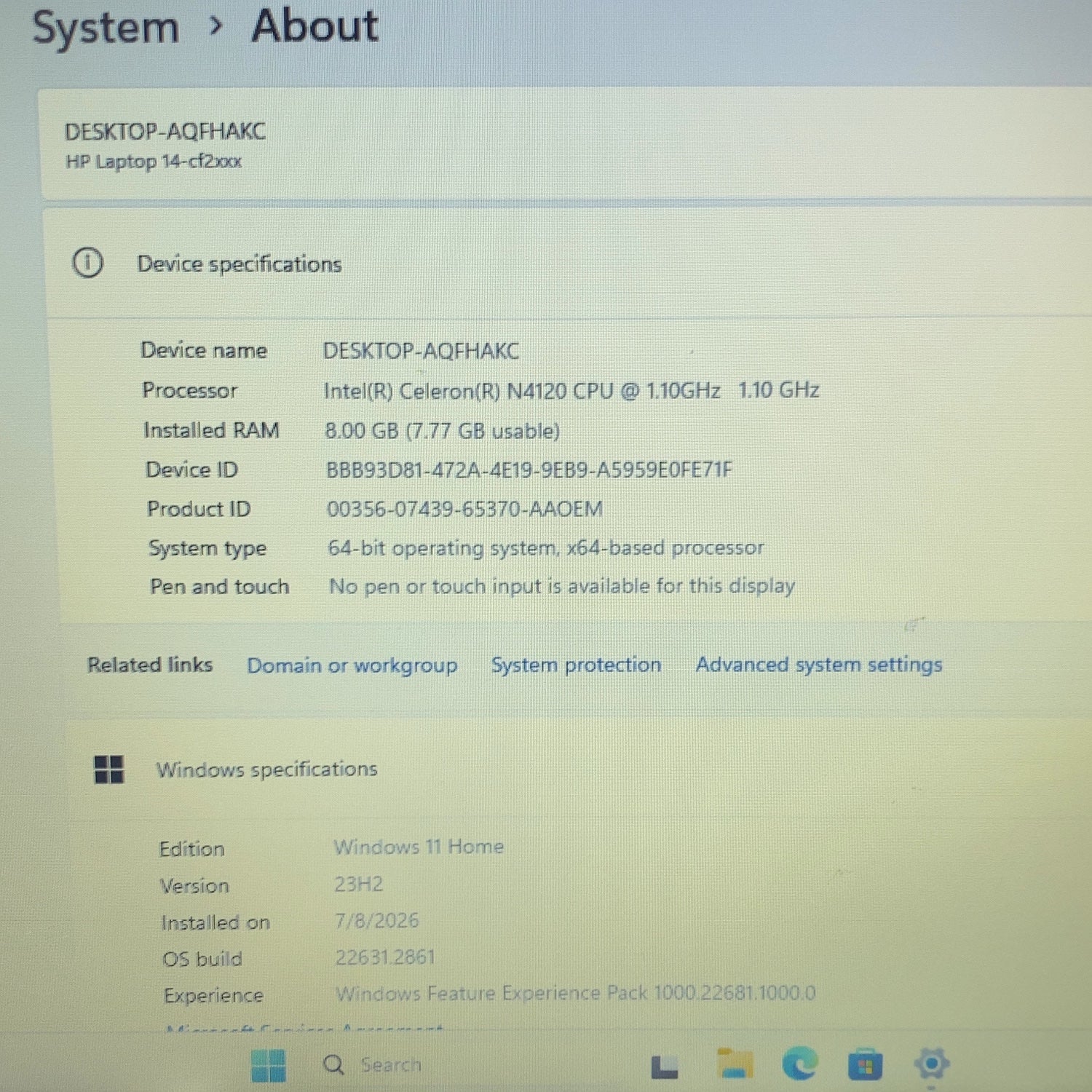Click the taskbar Search magnifier icon
Image resolution: width=1092 pixels, height=1092 pixels.
[333, 1064]
